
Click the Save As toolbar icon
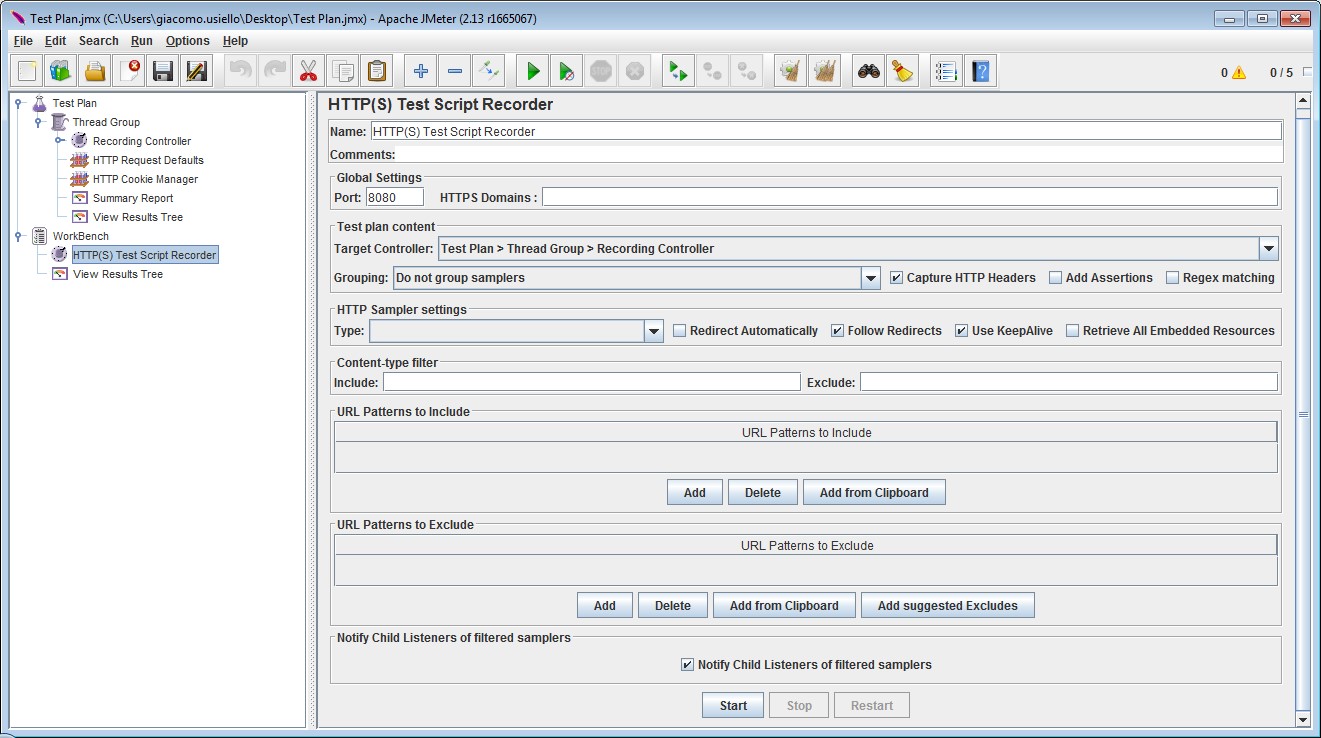click(x=197, y=71)
